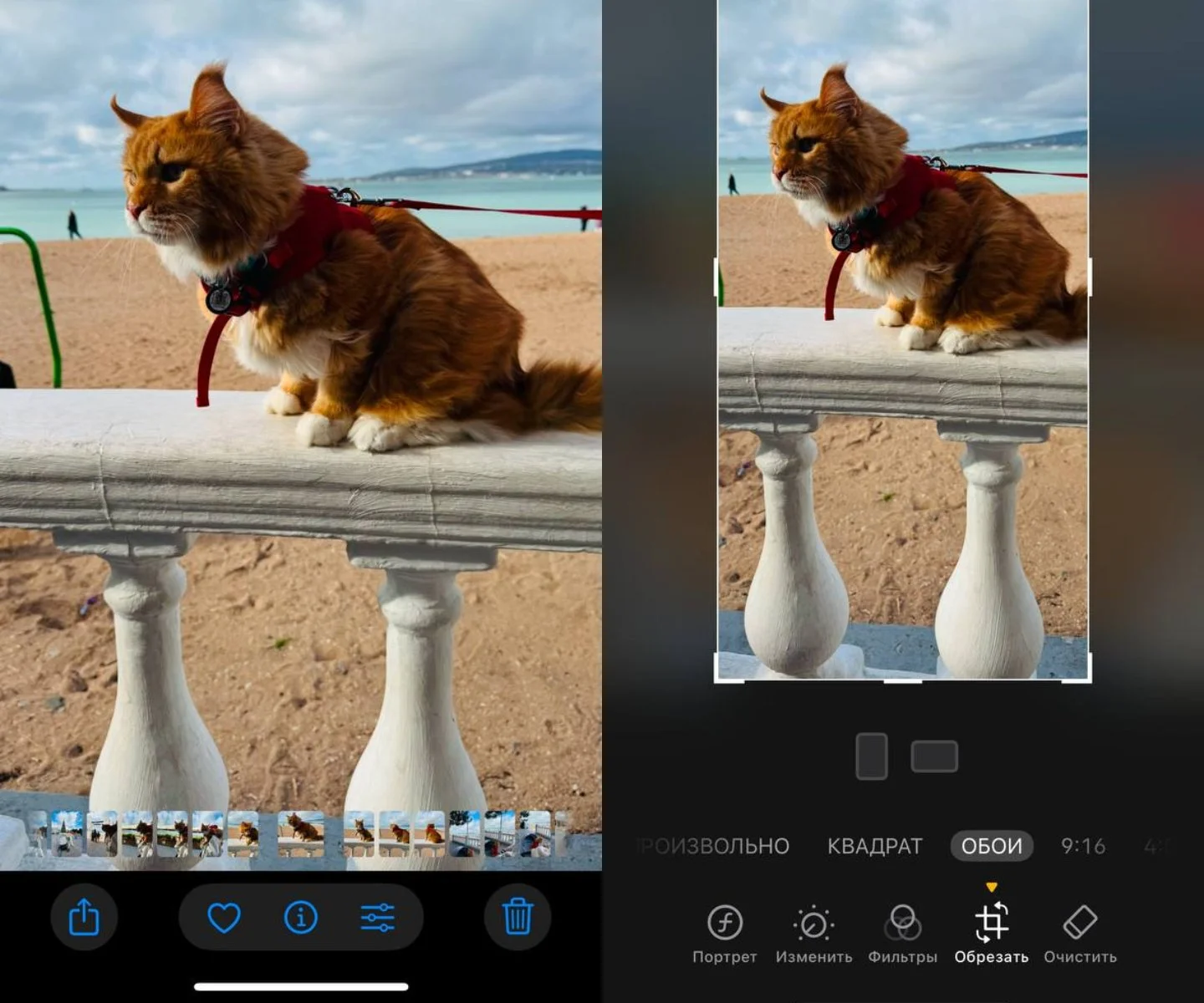Choose the ОБОИ aspect ratio
The width and height of the screenshot is (1204, 1003).
pyautogui.click(x=992, y=846)
